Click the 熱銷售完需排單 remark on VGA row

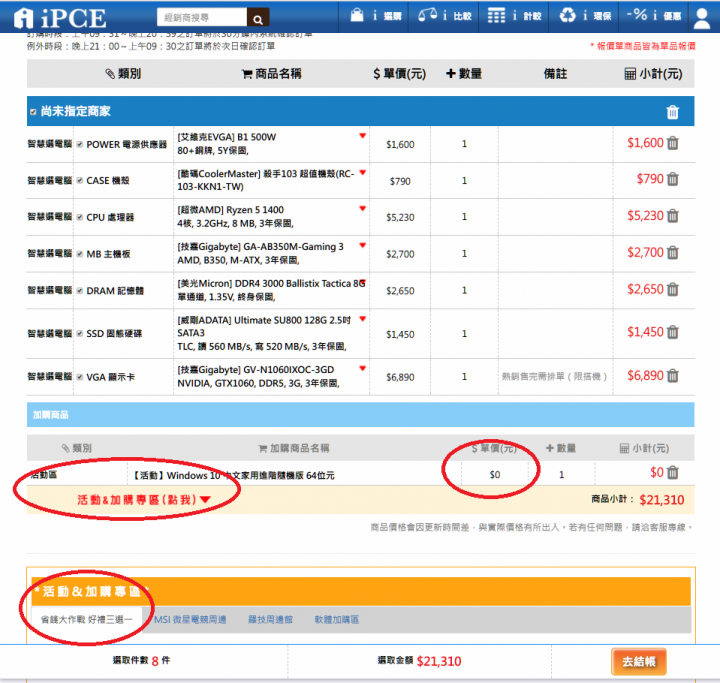coord(554,377)
